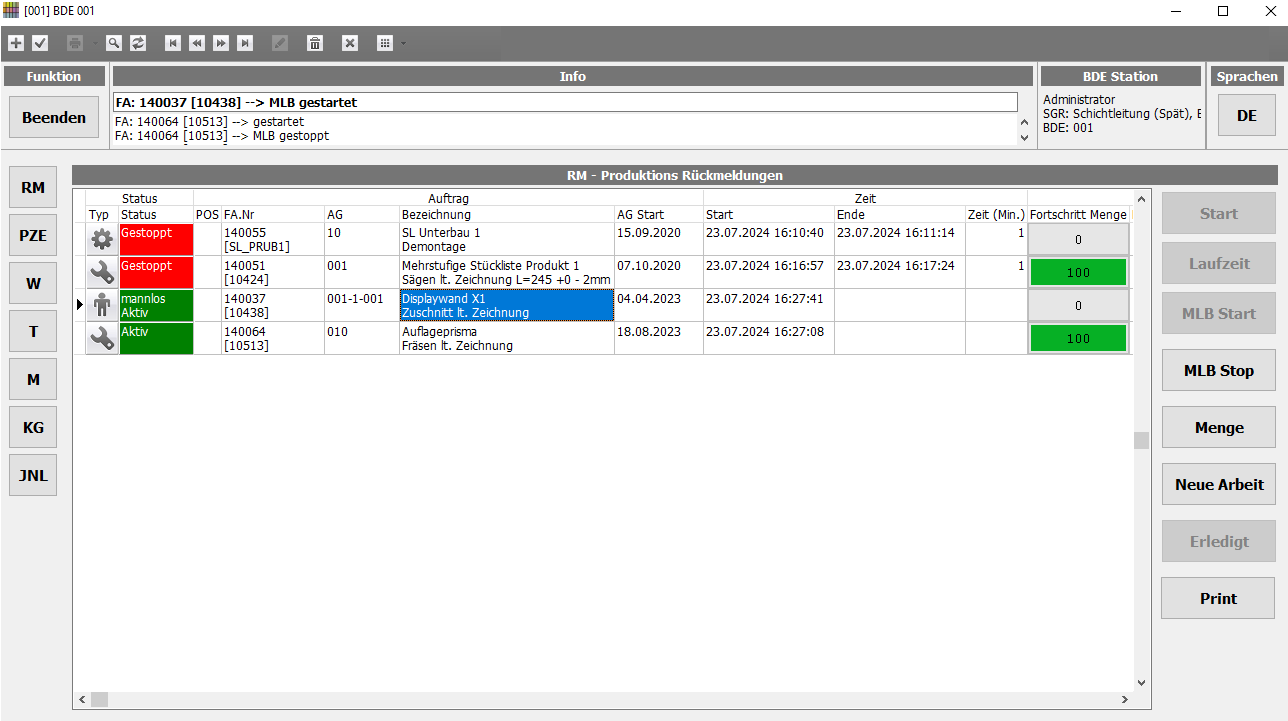Click the MLB Start button
This screenshot has height=721, width=1288.
[1218, 313]
